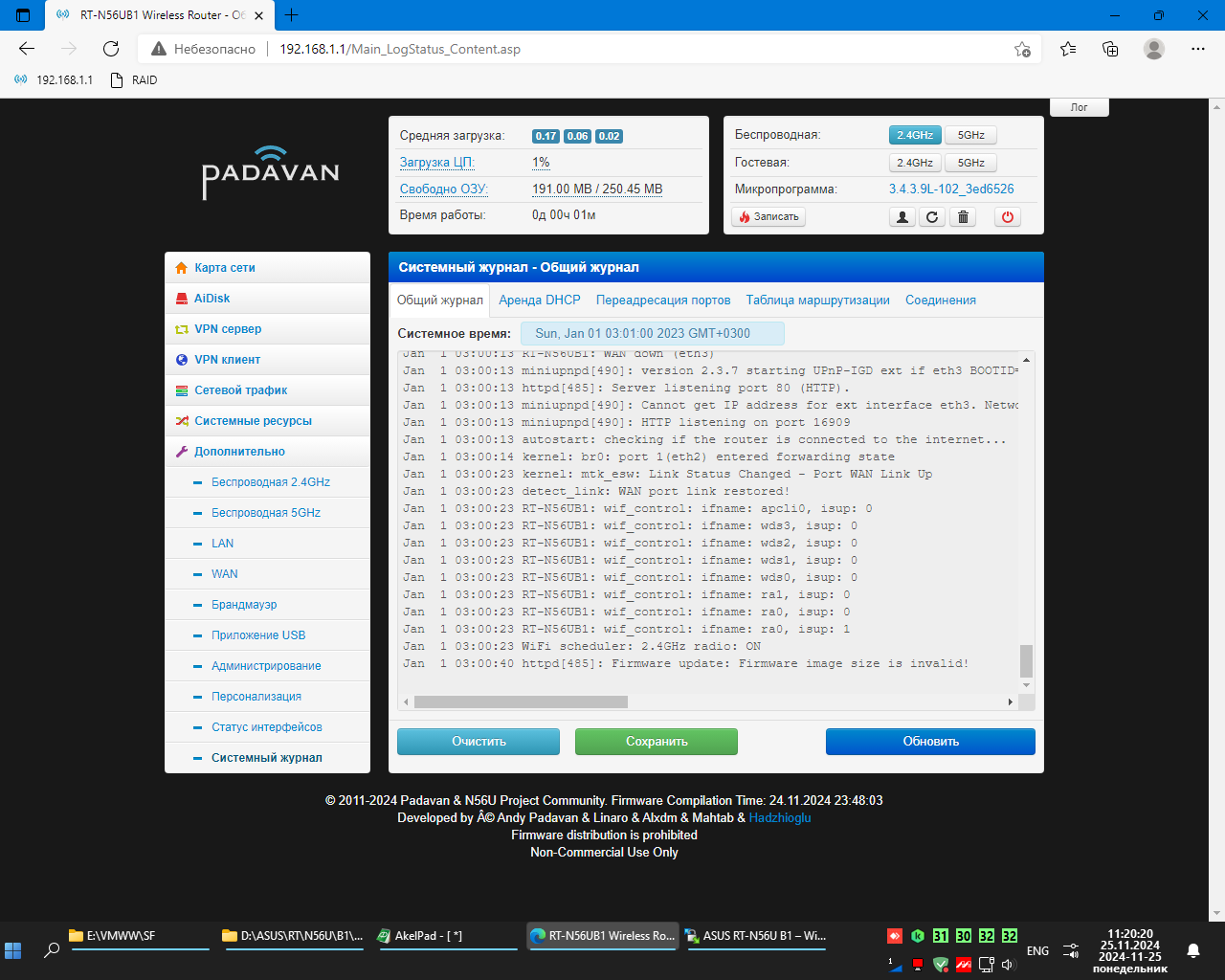Open Карта сети with house icon
1225x980 pixels.
click(x=224, y=268)
